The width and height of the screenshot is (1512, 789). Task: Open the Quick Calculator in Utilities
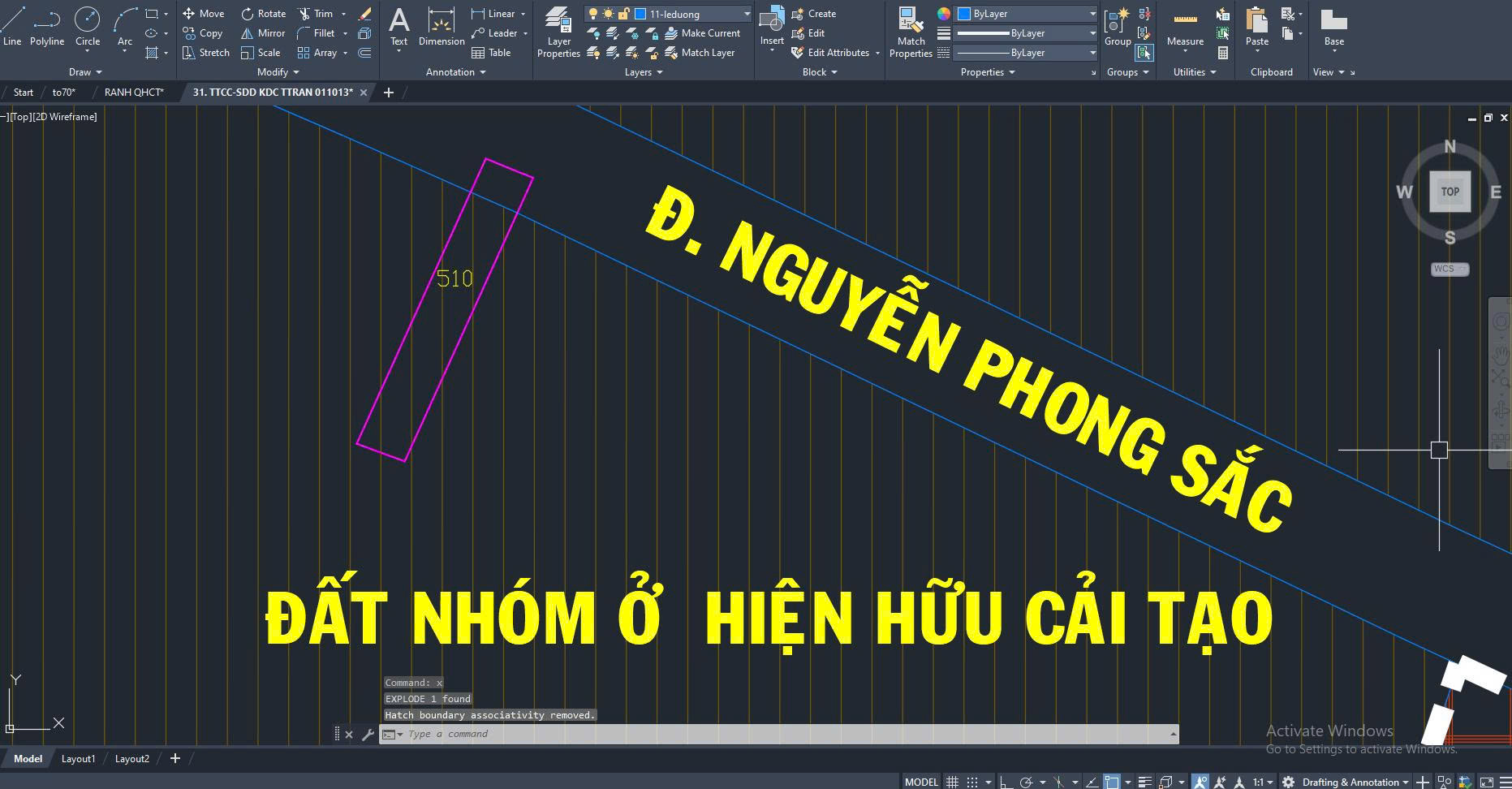tap(1223, 53)
